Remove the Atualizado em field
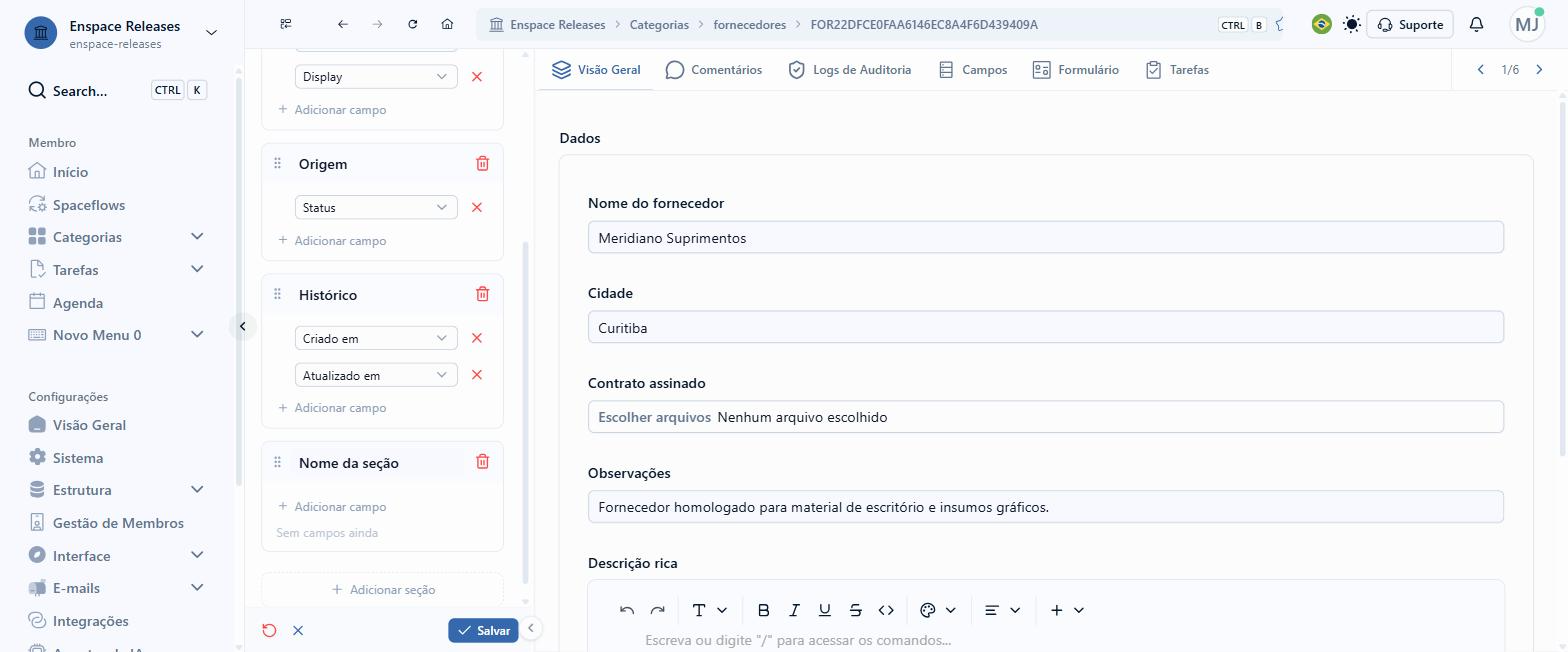The width and height of the screenshot is (1568, 652). tap(477, 375)
